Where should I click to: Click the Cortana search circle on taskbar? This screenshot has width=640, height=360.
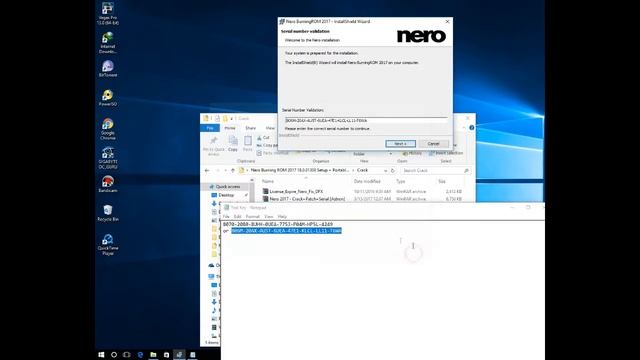tap(114, 355)
